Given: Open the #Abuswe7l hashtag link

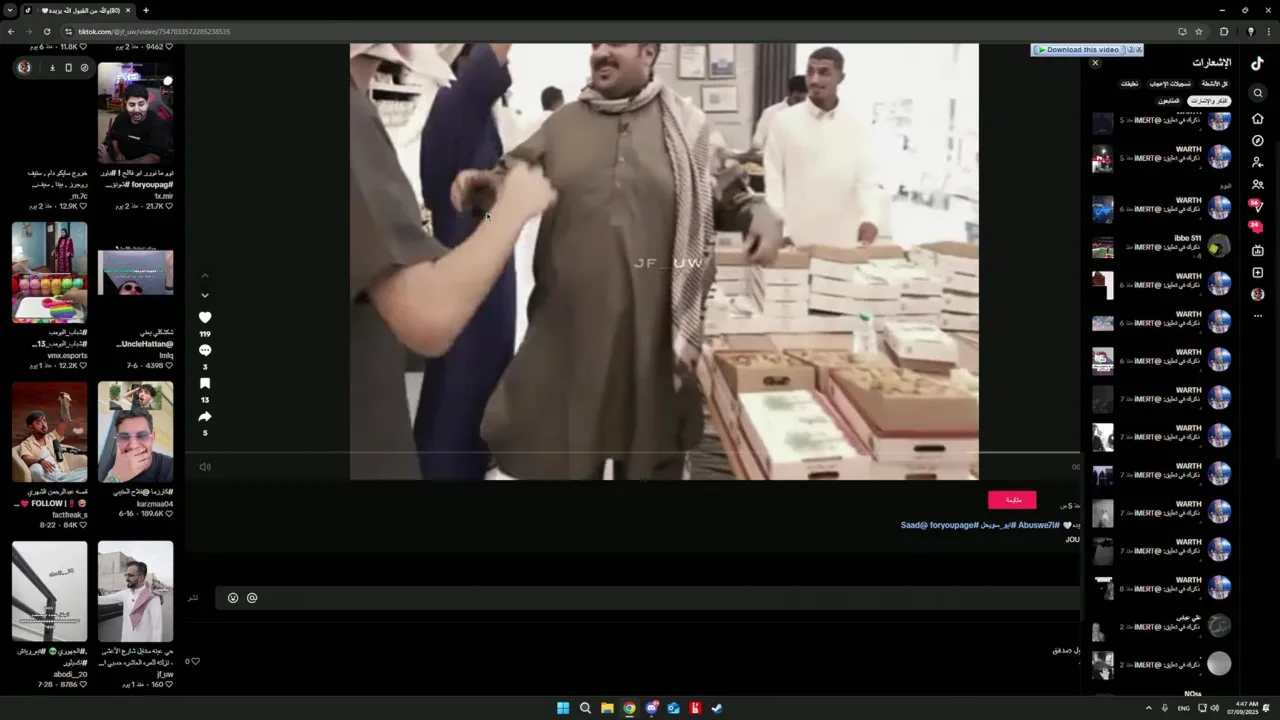Looking at the screenshot, I should coord(1038,525).
